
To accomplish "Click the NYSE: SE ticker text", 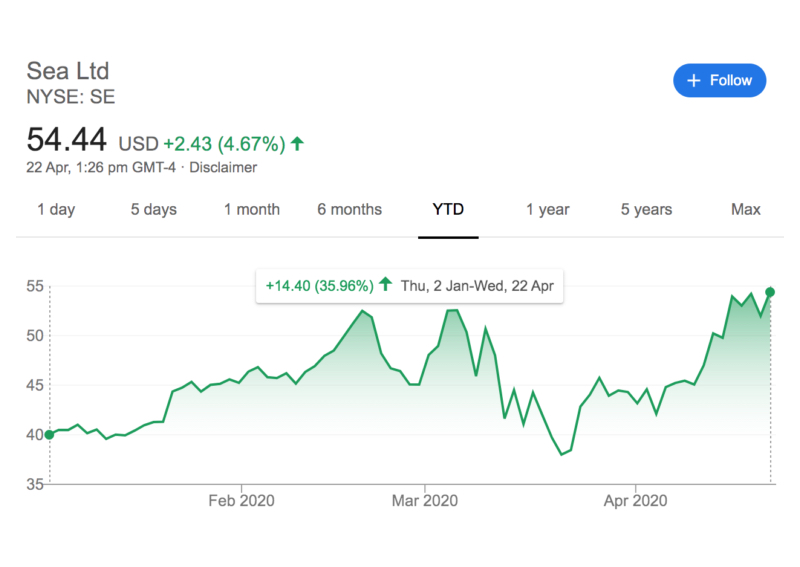I will [71, 97].
